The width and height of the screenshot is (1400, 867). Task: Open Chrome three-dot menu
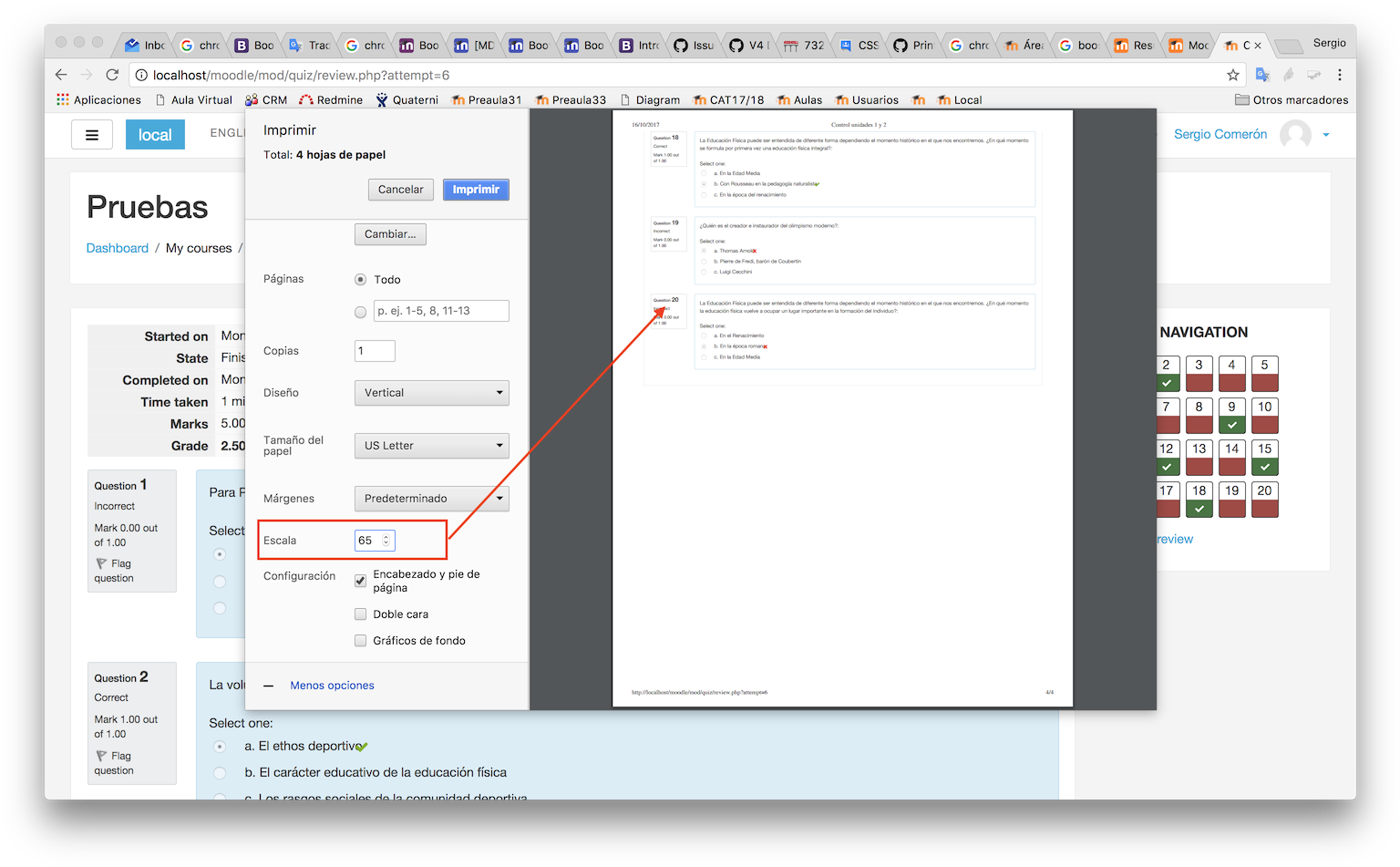click(x=1340, y=75)
